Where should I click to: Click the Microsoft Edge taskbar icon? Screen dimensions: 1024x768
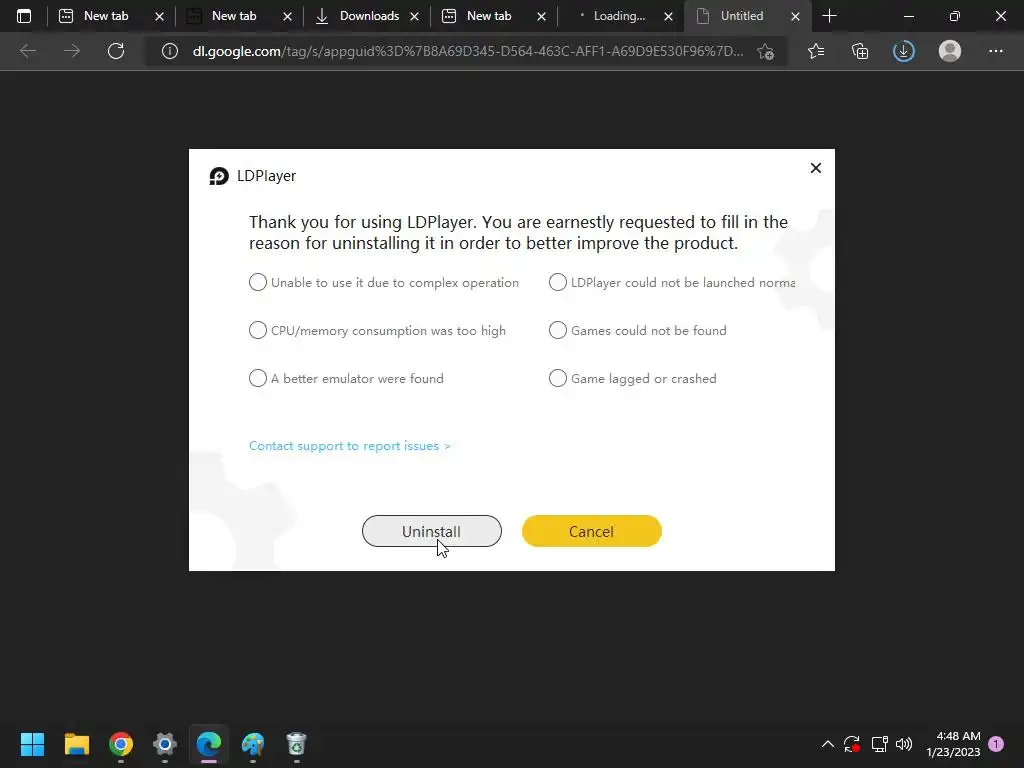(209, 744)
